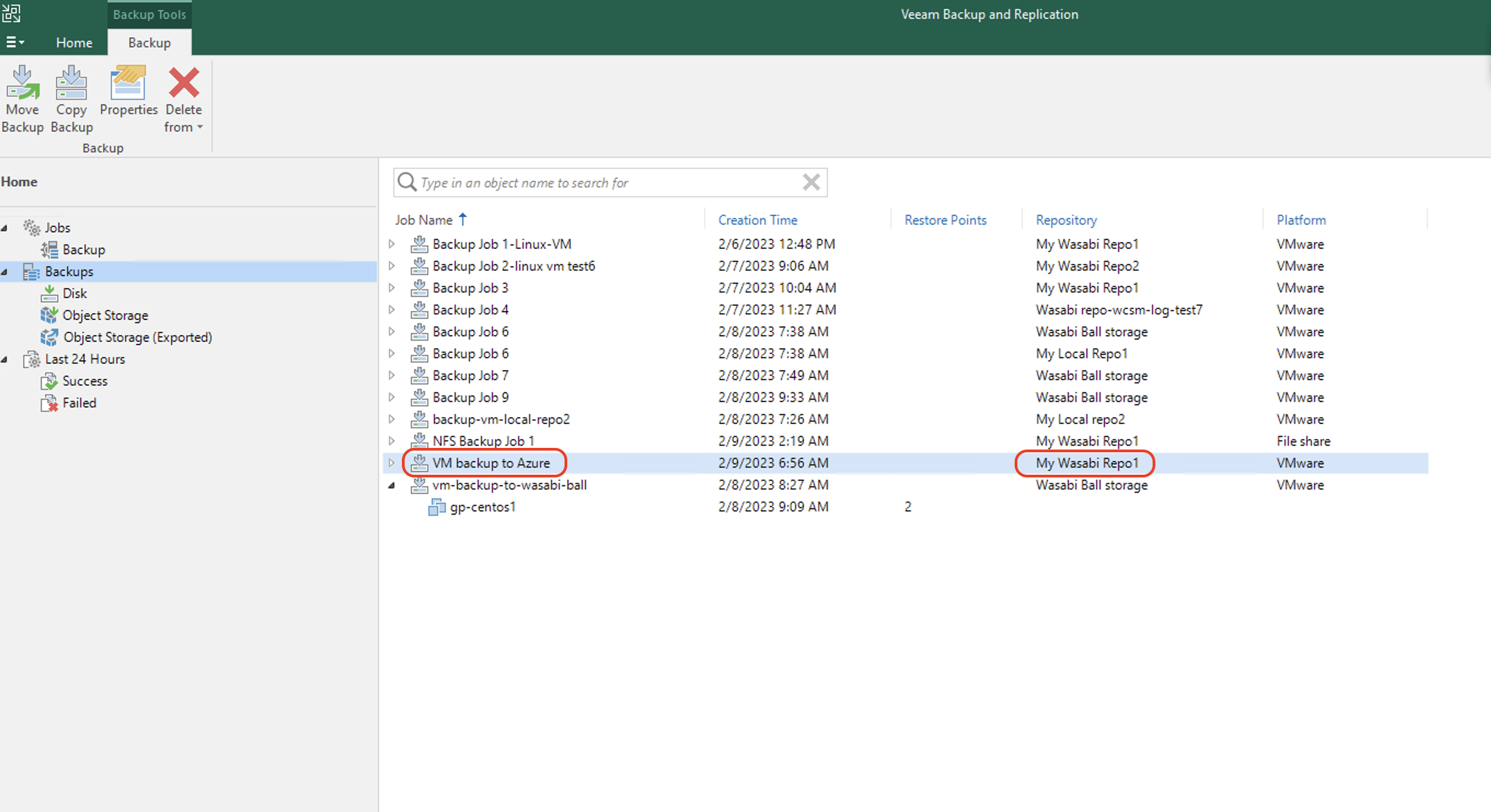The width and height of the screenshot is (1491, 812).
Task: Sort by the Repository column header
Action: coord(1066,220)
